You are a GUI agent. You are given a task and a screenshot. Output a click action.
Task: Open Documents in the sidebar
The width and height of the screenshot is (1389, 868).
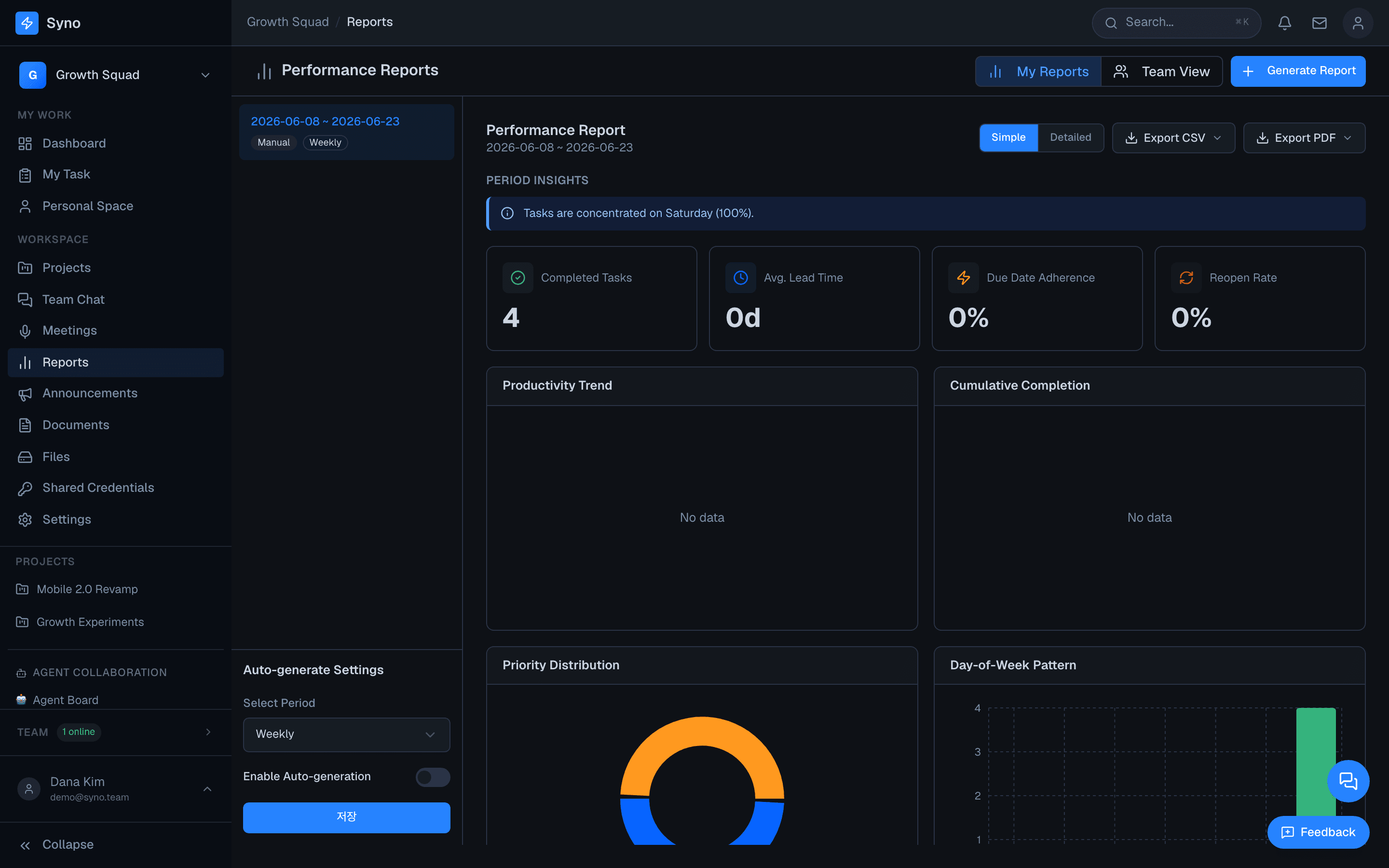(116, 425)
